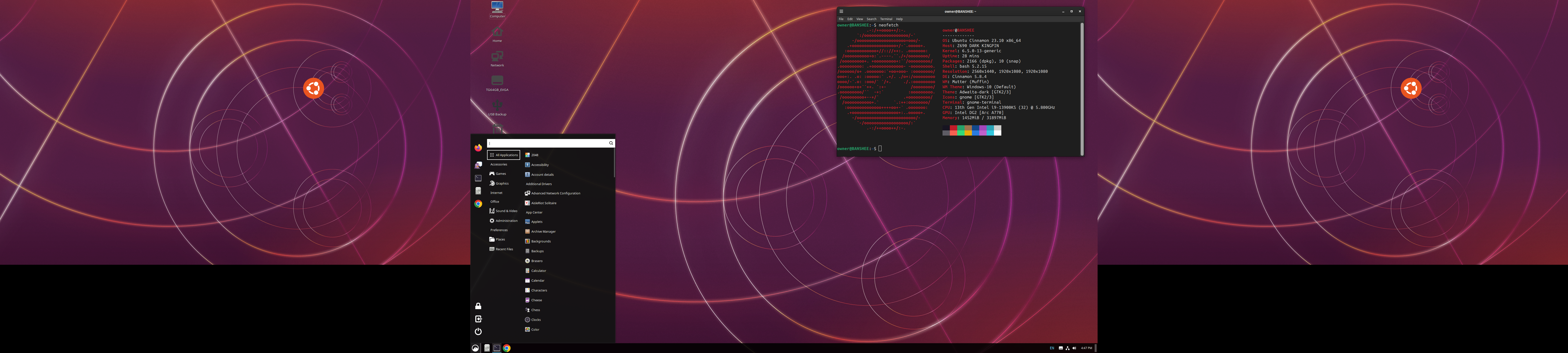Open terminal hamburger menu button
Screen dimensions: 1568x353
(841, 11)
